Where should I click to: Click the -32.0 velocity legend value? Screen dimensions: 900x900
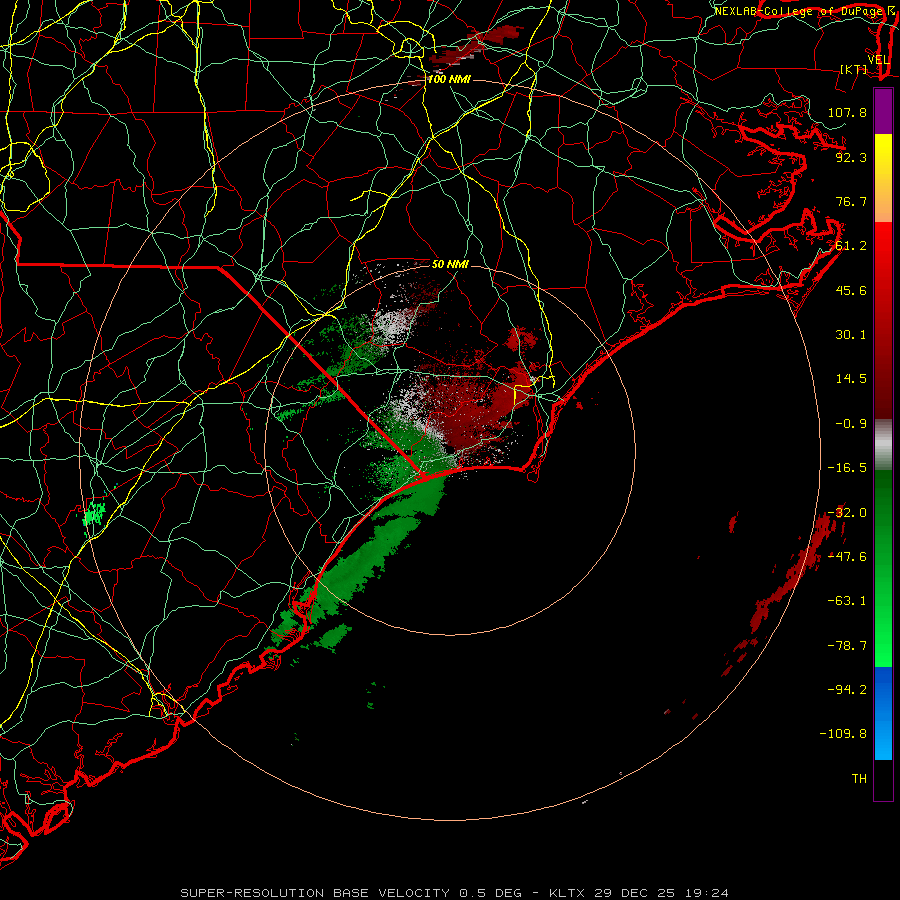click(847, 513)
